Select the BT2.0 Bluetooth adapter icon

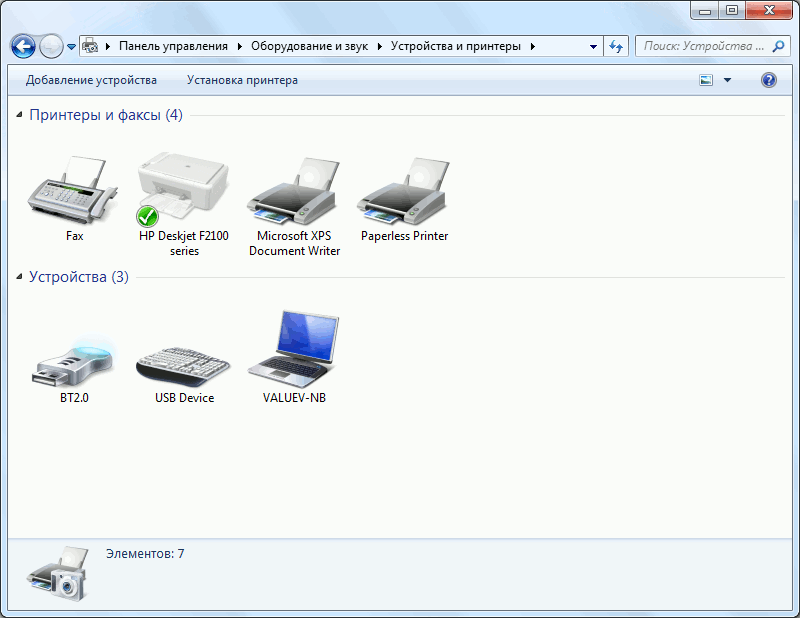74,355
